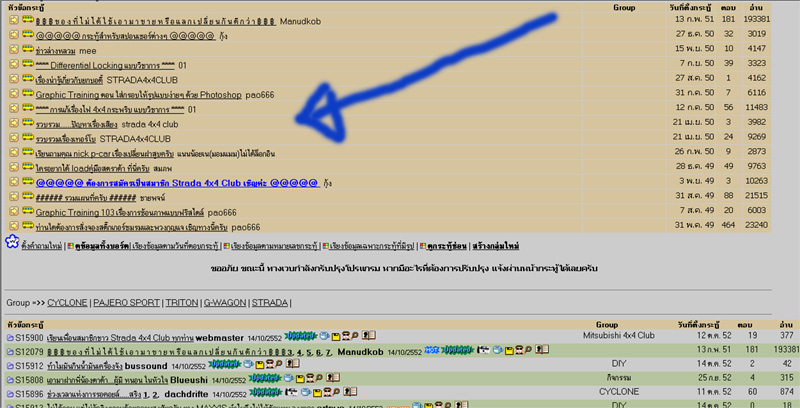Go to page 2 of the dachdrifte thread
The image size is (800, 408).
point(155,394)
